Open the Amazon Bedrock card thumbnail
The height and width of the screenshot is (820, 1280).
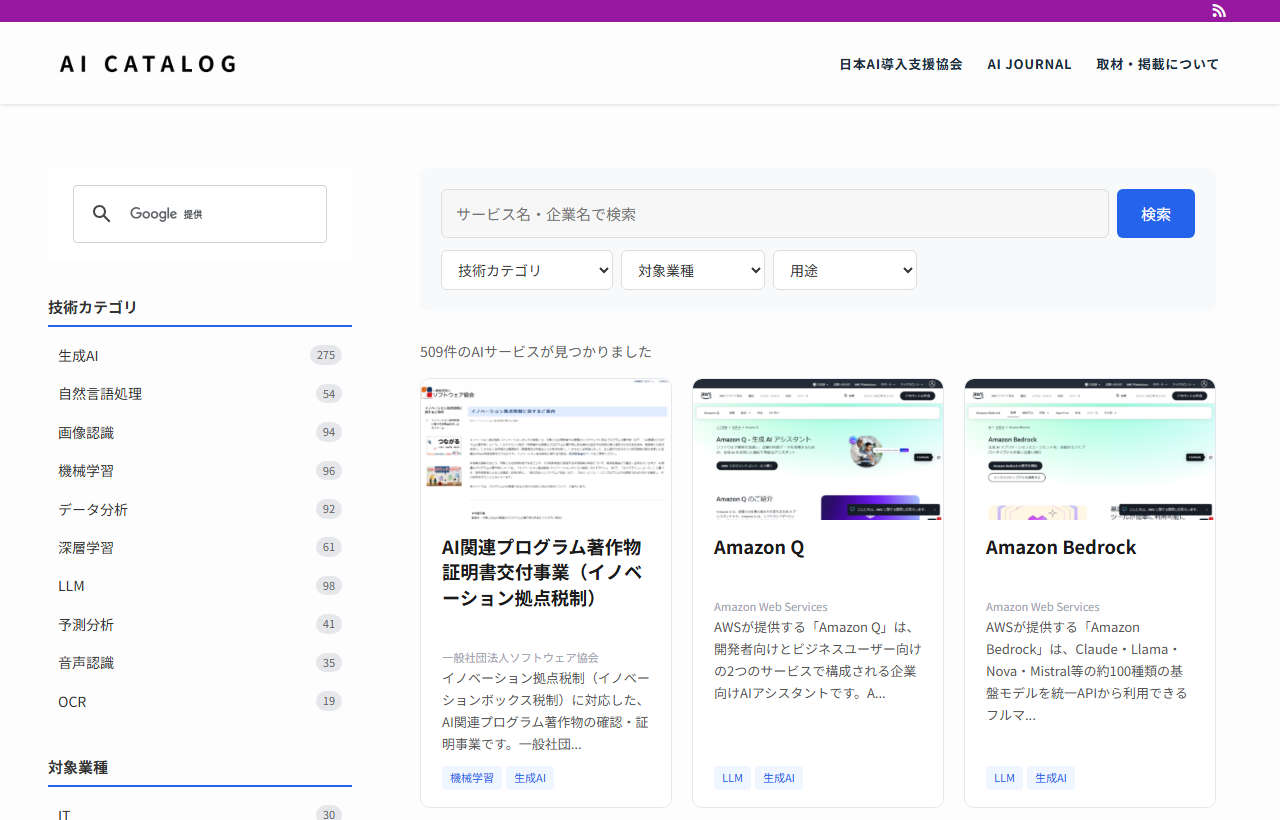pyautogui.click(x=1090, y=449)
